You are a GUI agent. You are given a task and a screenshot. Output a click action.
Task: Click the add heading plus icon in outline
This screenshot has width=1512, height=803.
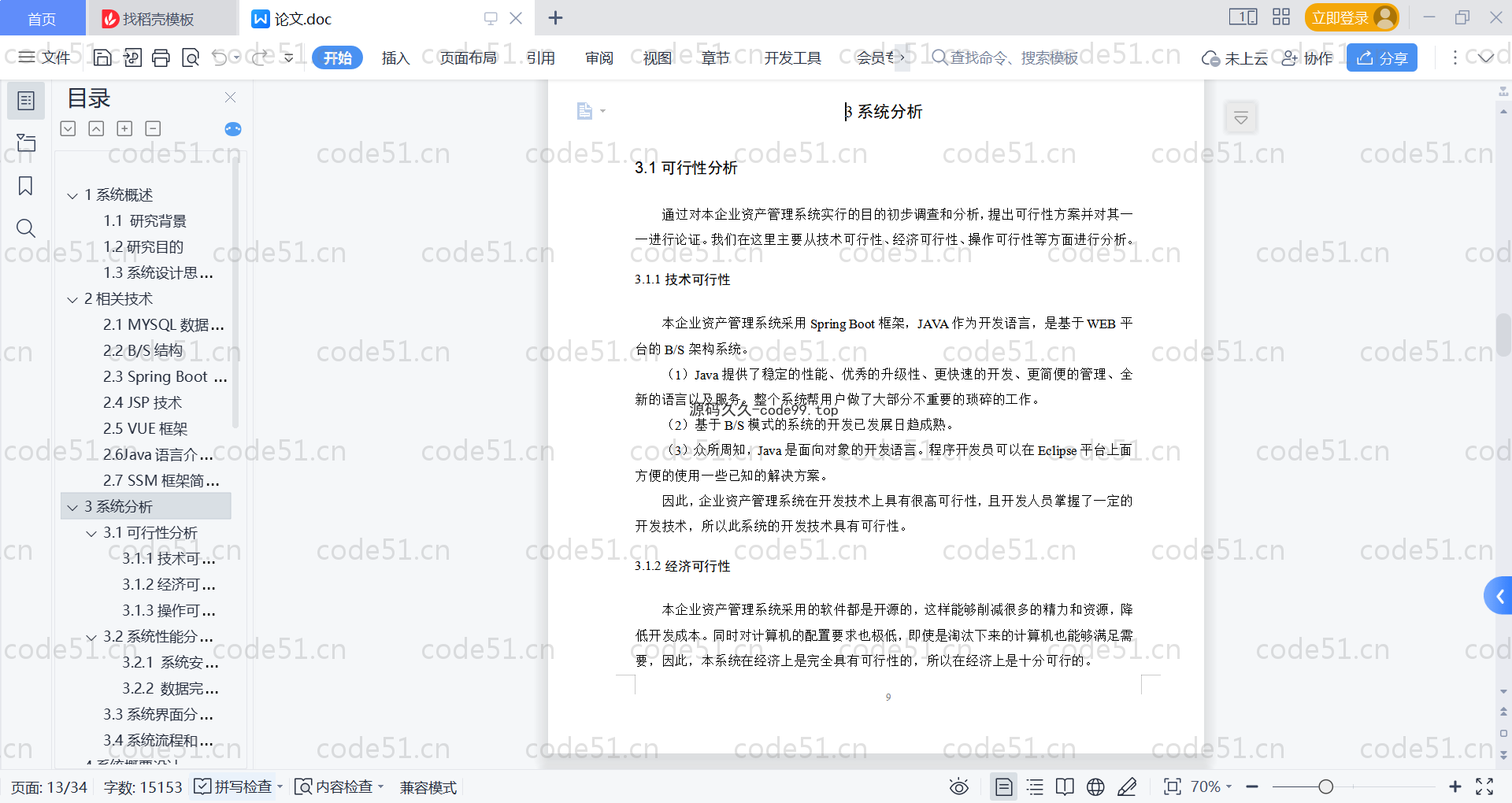tap(124, 128)
